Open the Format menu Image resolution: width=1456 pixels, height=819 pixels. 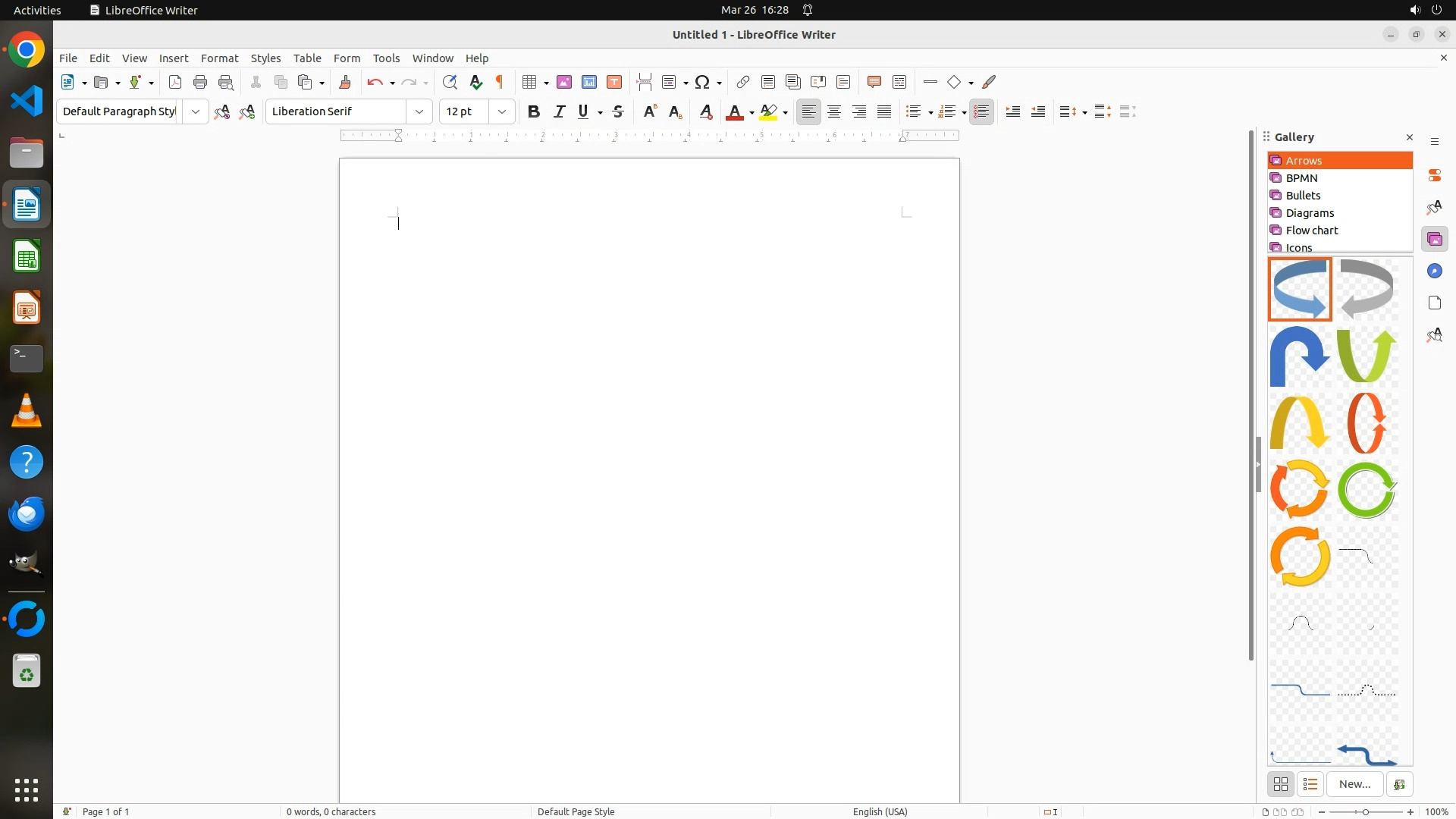pos(219,58)
